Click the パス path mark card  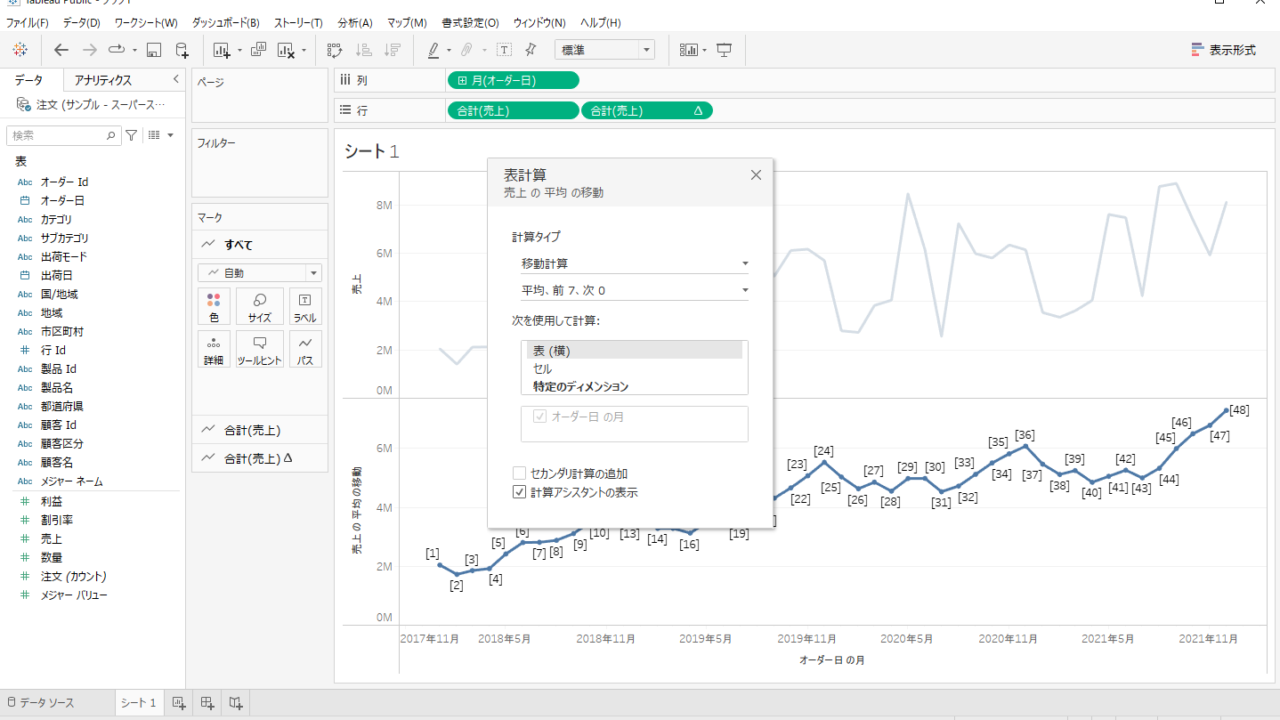pos(305,350)
